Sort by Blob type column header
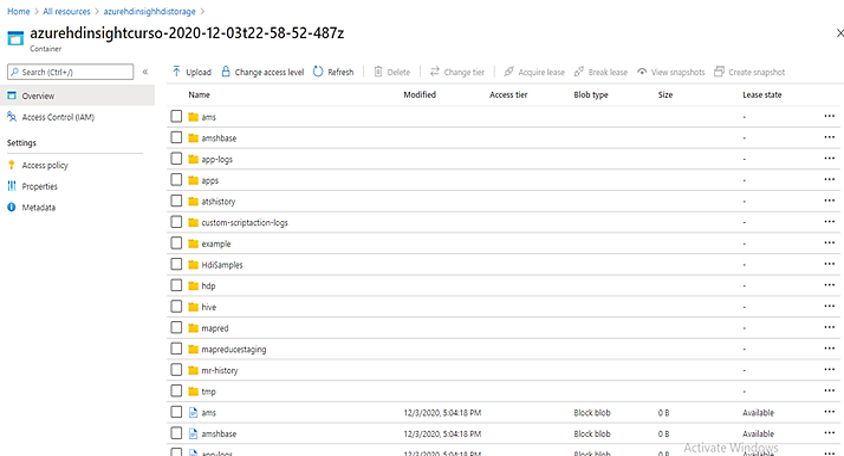This screenshot has width=844, height=456. 590,95
